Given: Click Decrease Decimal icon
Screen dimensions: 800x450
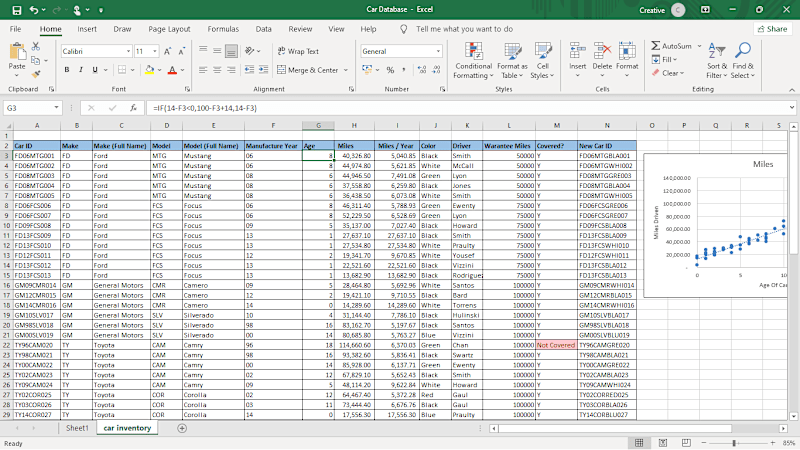Looking at the screenshot, I should (436, 70).
